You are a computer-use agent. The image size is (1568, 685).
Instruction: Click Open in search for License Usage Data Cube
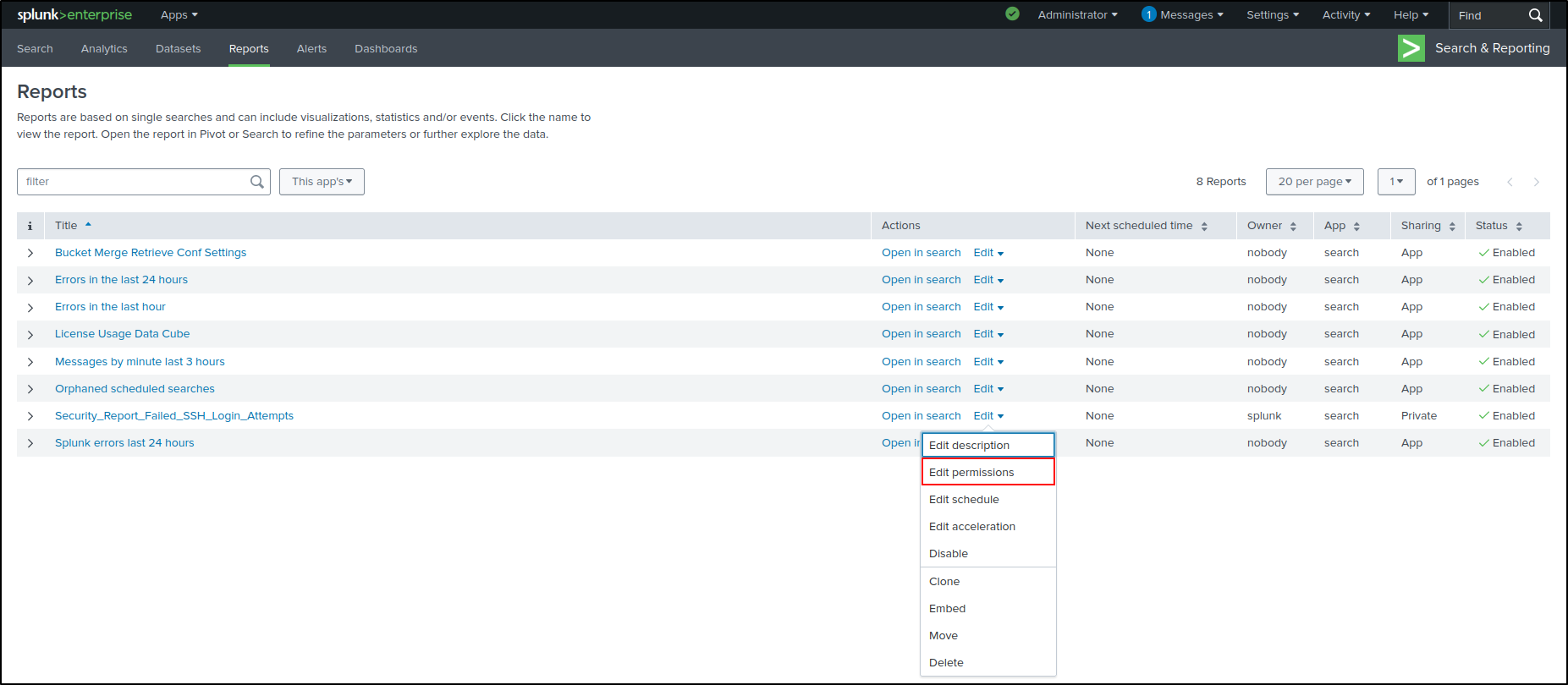tap(922, 334)
